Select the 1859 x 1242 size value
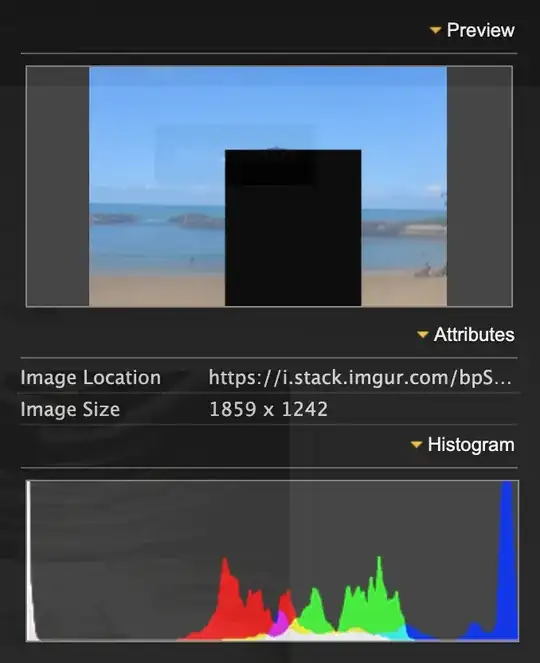The width and height of the screenshot is (540, 663). (x=268, y=409)
